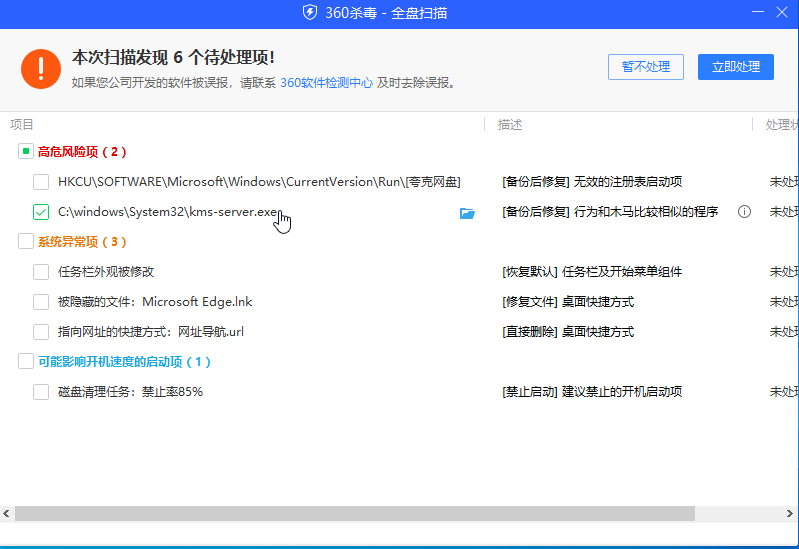This screenshot has height=549, width=799.
Task: Check the 磁盘清理任务 item checkbox
Action: click(x=41, y=392)
